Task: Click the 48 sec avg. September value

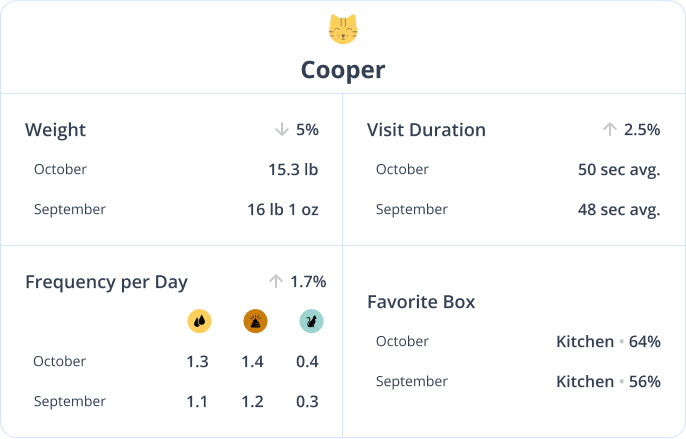Action: 619,210
